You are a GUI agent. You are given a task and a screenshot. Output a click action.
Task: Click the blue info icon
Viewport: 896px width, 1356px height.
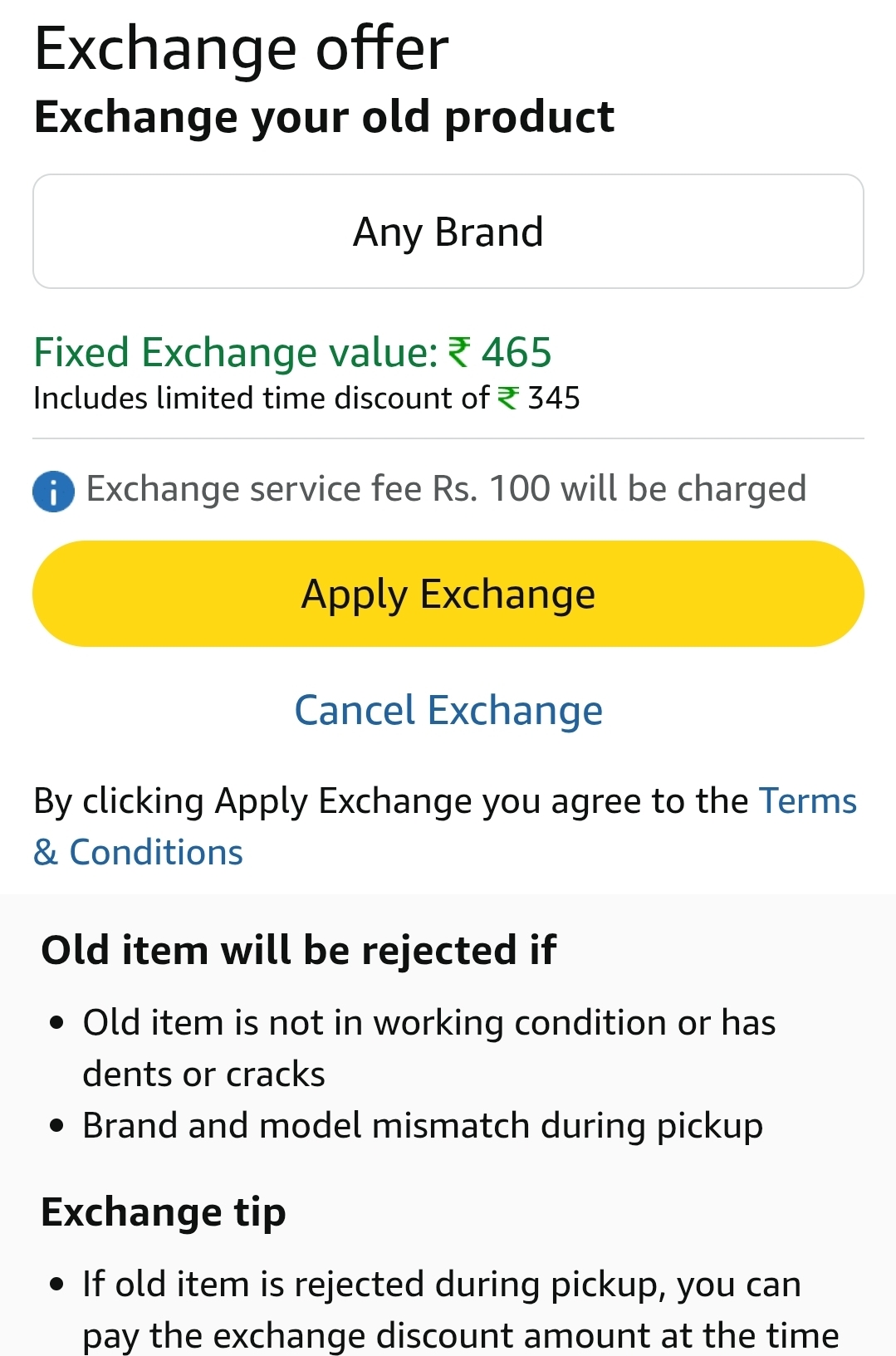pyautogui.click(x=53, y=491)
